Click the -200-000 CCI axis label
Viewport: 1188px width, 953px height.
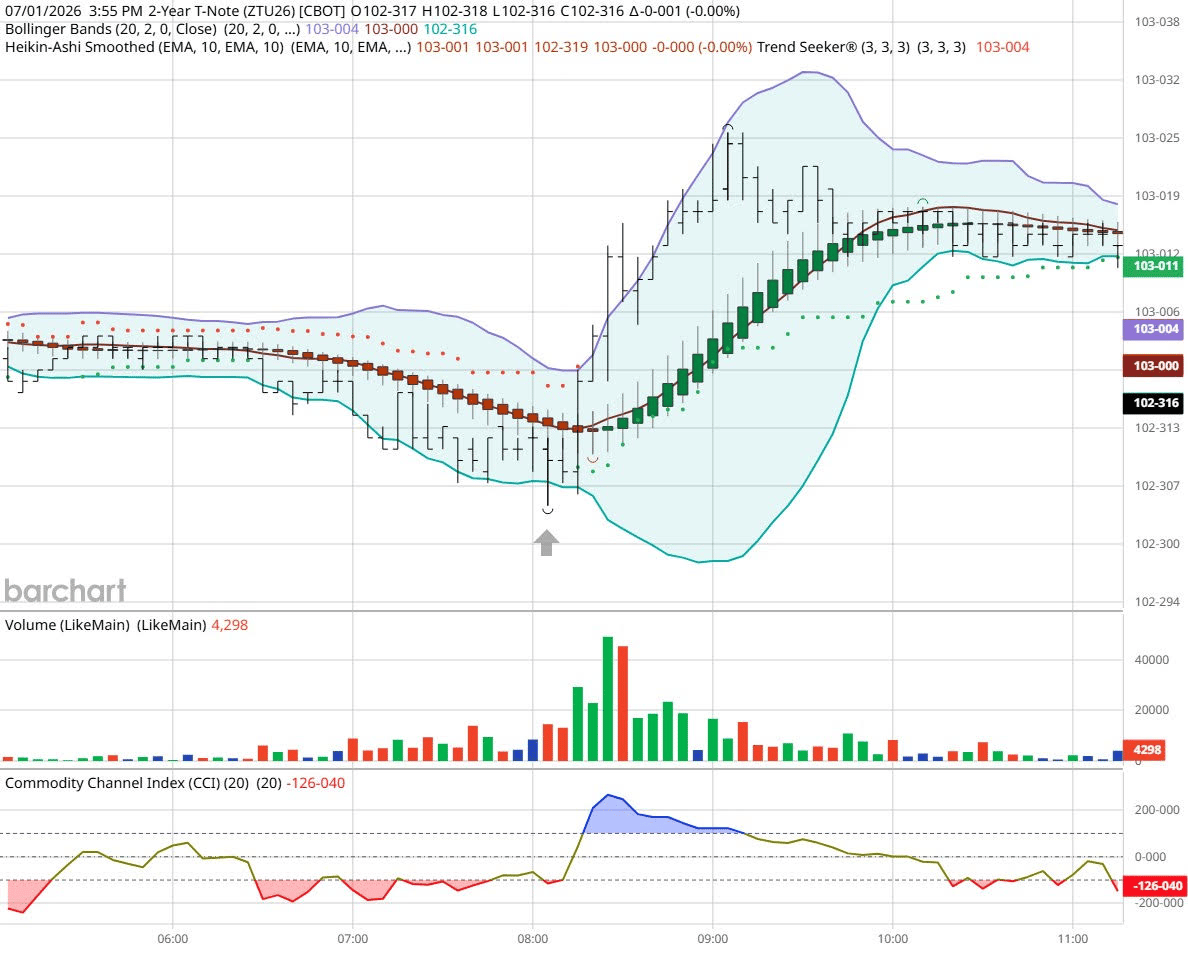[x=1157, y=903]
